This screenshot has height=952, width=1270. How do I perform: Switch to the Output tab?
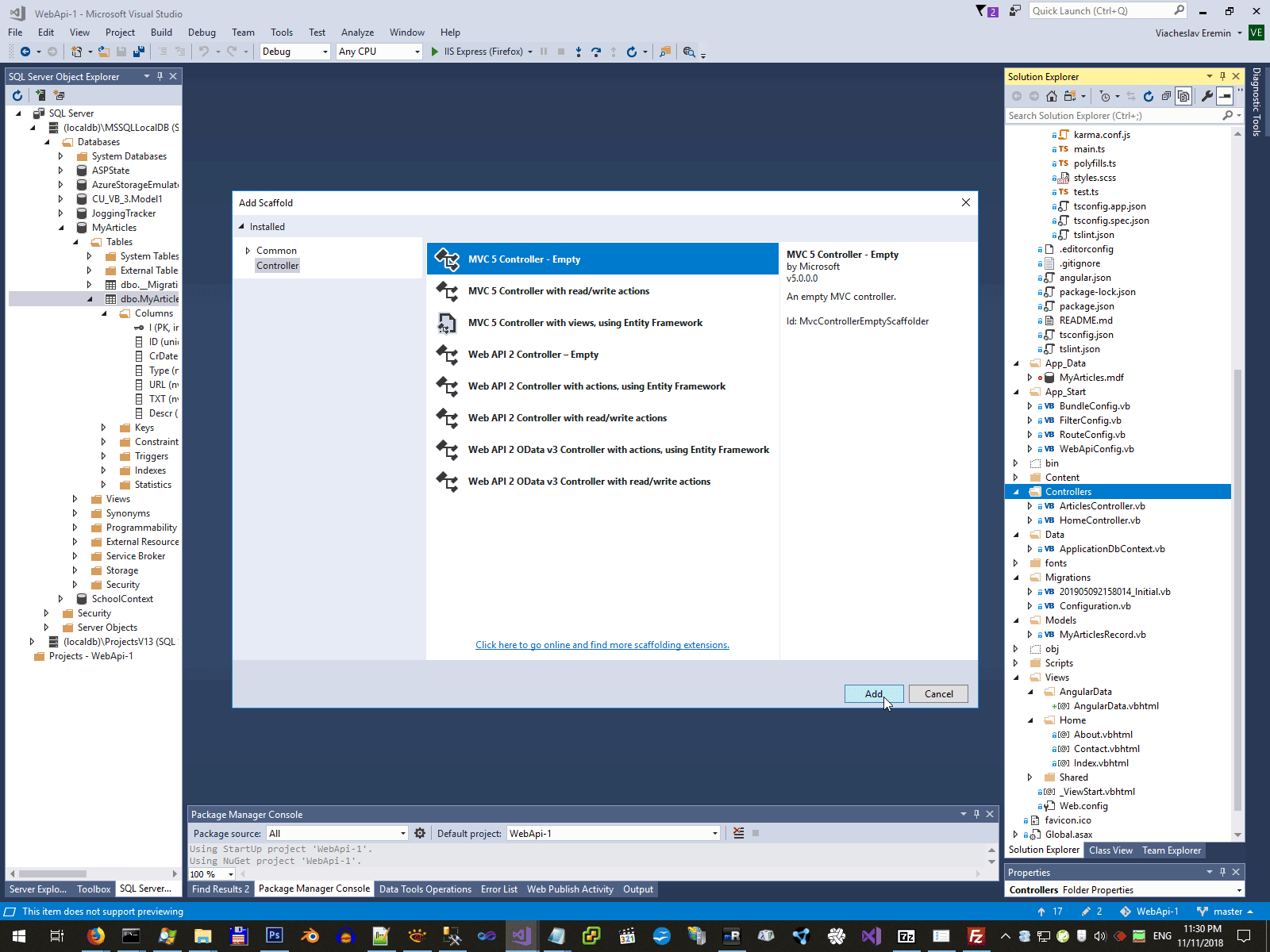click(638, 889)
